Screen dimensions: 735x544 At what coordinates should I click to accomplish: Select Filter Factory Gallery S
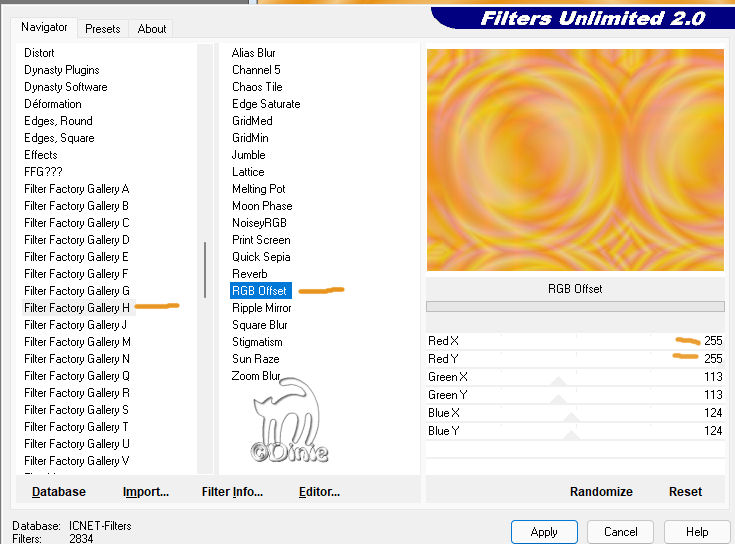coord(76,410)
